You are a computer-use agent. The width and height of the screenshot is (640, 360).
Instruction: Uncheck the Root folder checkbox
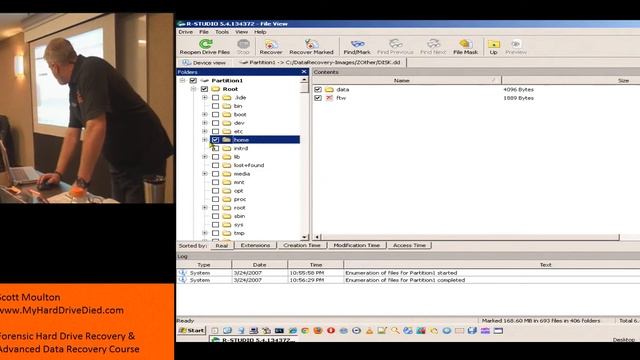coord(204,89)
